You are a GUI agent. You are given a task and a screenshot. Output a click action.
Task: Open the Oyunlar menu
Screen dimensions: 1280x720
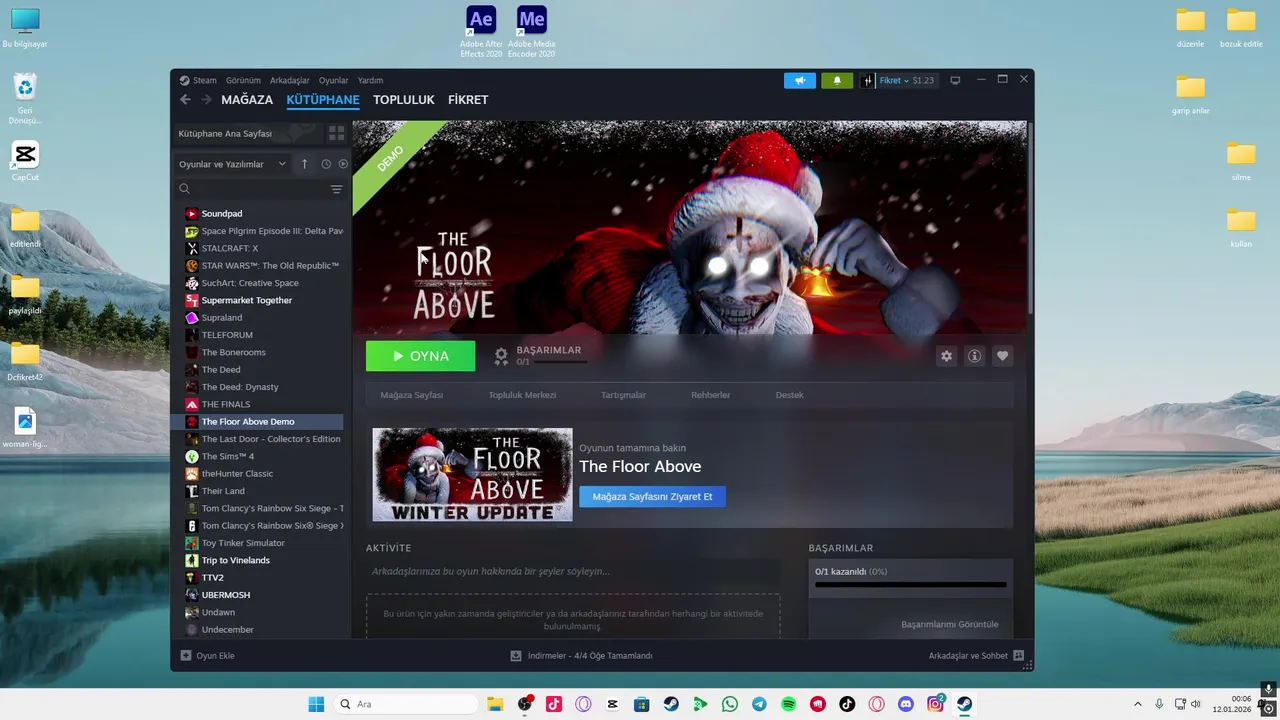333,80
